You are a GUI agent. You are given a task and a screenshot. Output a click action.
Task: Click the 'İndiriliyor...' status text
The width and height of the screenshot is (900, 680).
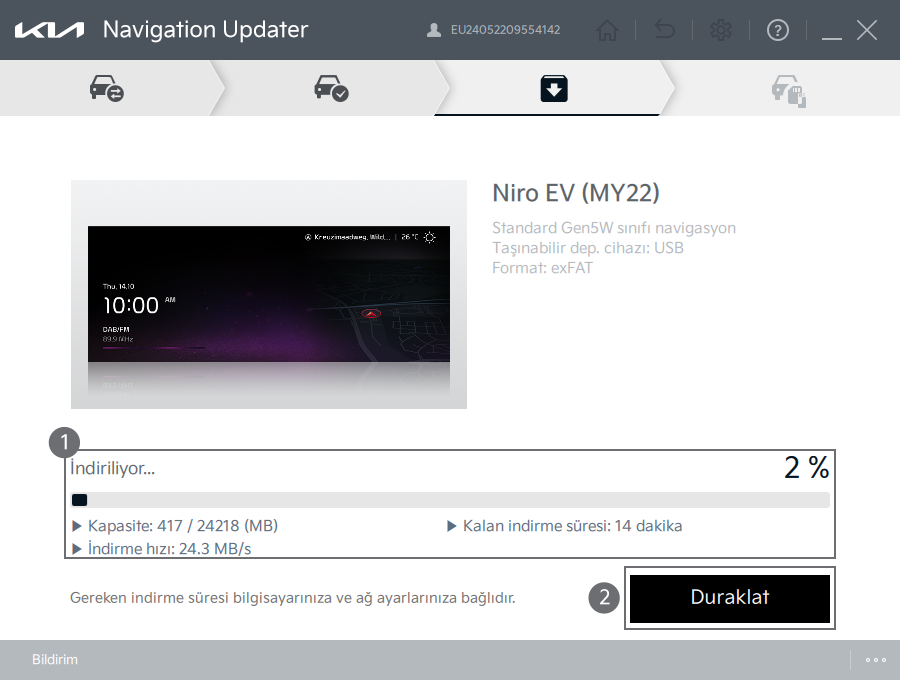(x=112, y=468)
